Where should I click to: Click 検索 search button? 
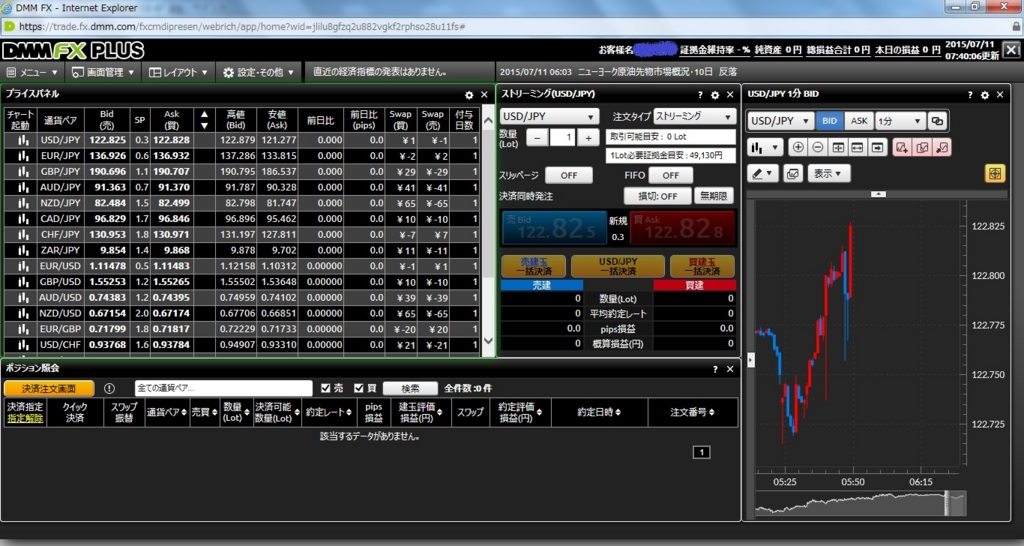tap(410, 388)
